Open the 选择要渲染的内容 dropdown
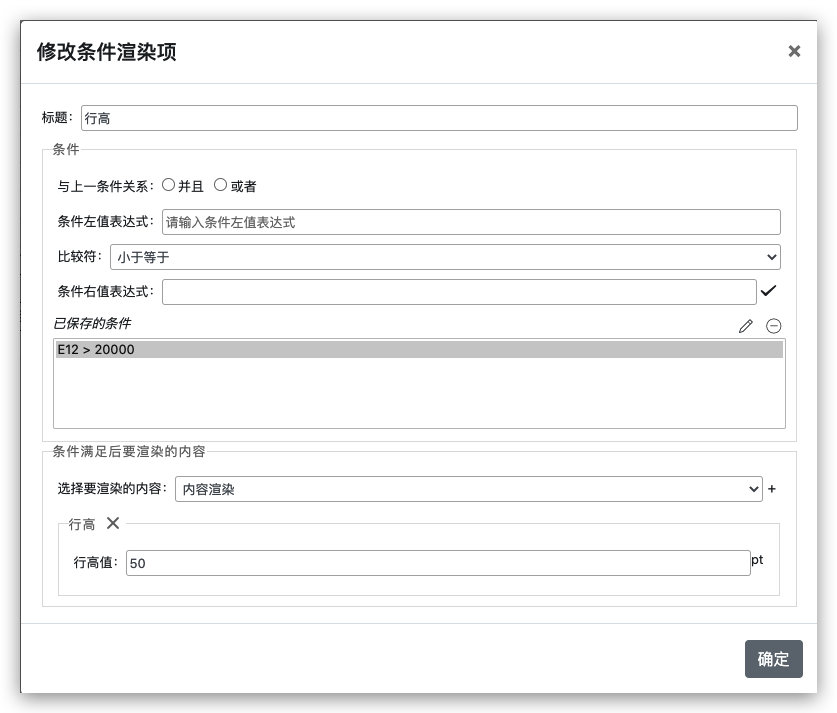The height and width of the screenshot is (713, 837). pyautogui.click(x=469, y=489)
